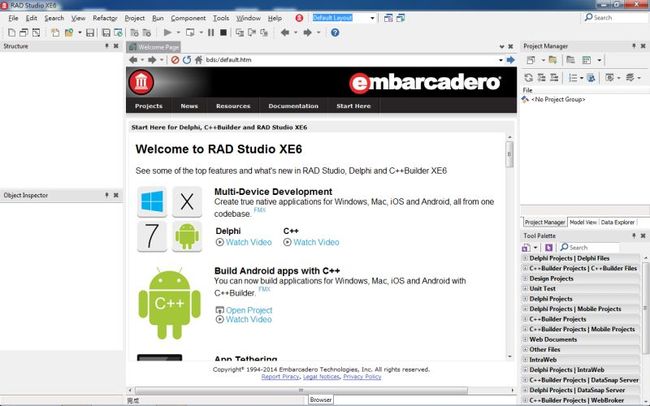
Task: Click the horizontal scrollbar under the browser
Action: [x=301, y=390]
